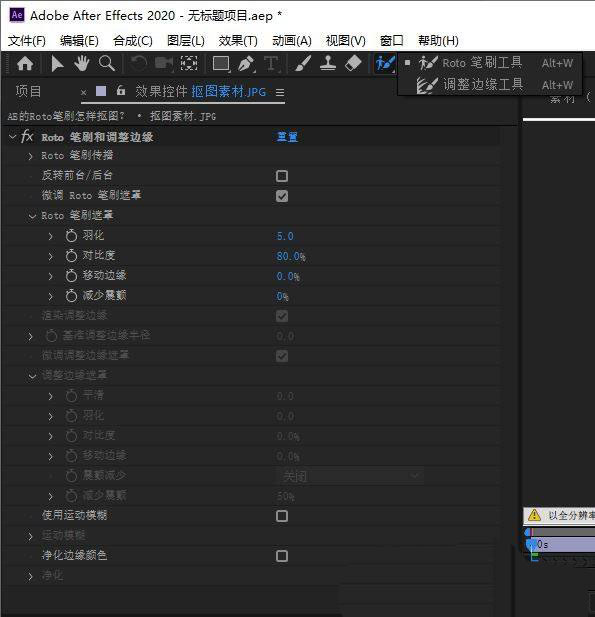Toggle the 渲染调整边缘 checkbox
This screenshot has width=595, height=617.
point(282,316)
